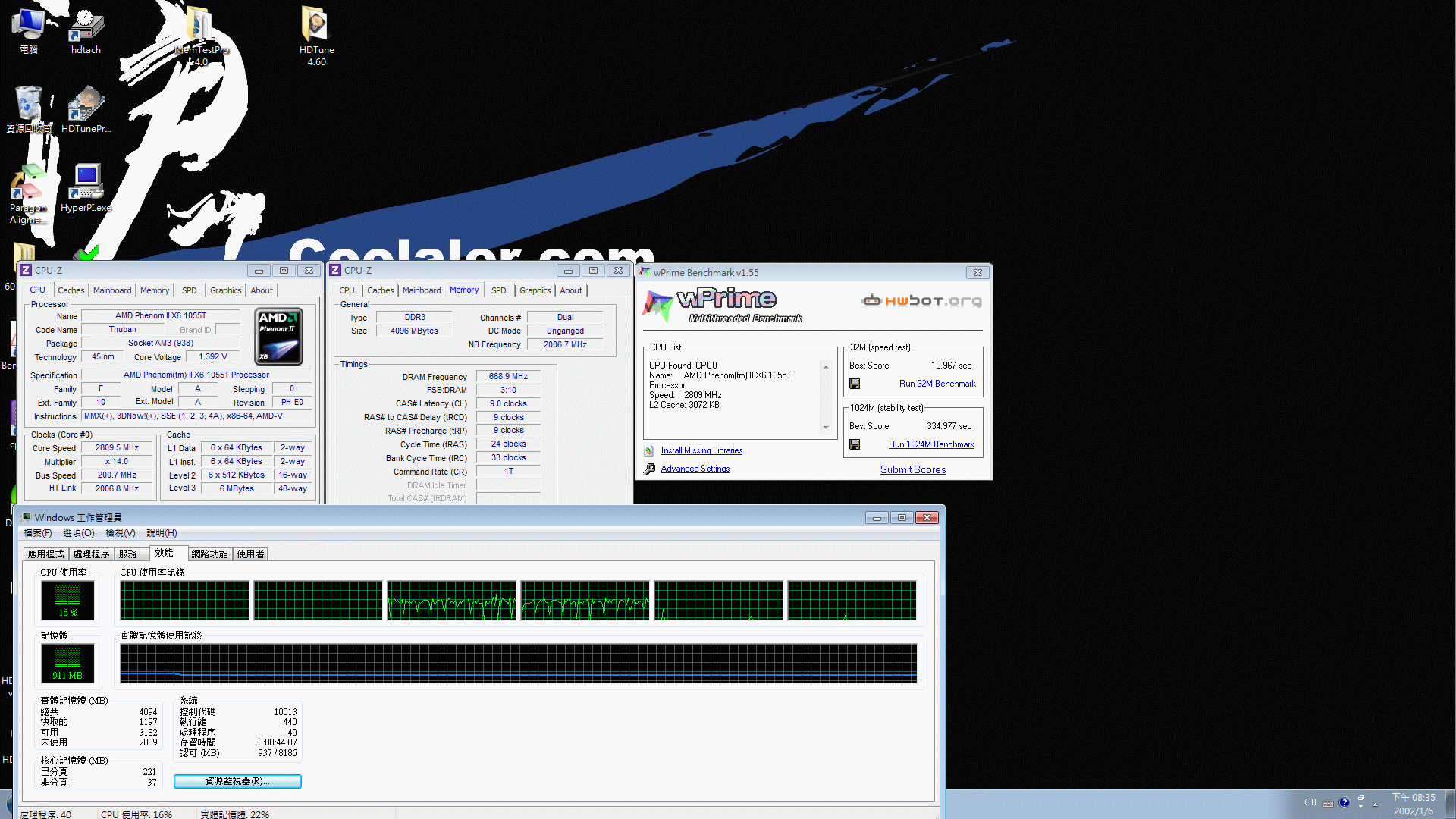Open the About tab in the second CPU-Z window
Image resolution: width=1456 pixels, height=819 pixels.
tap(571, 290)
